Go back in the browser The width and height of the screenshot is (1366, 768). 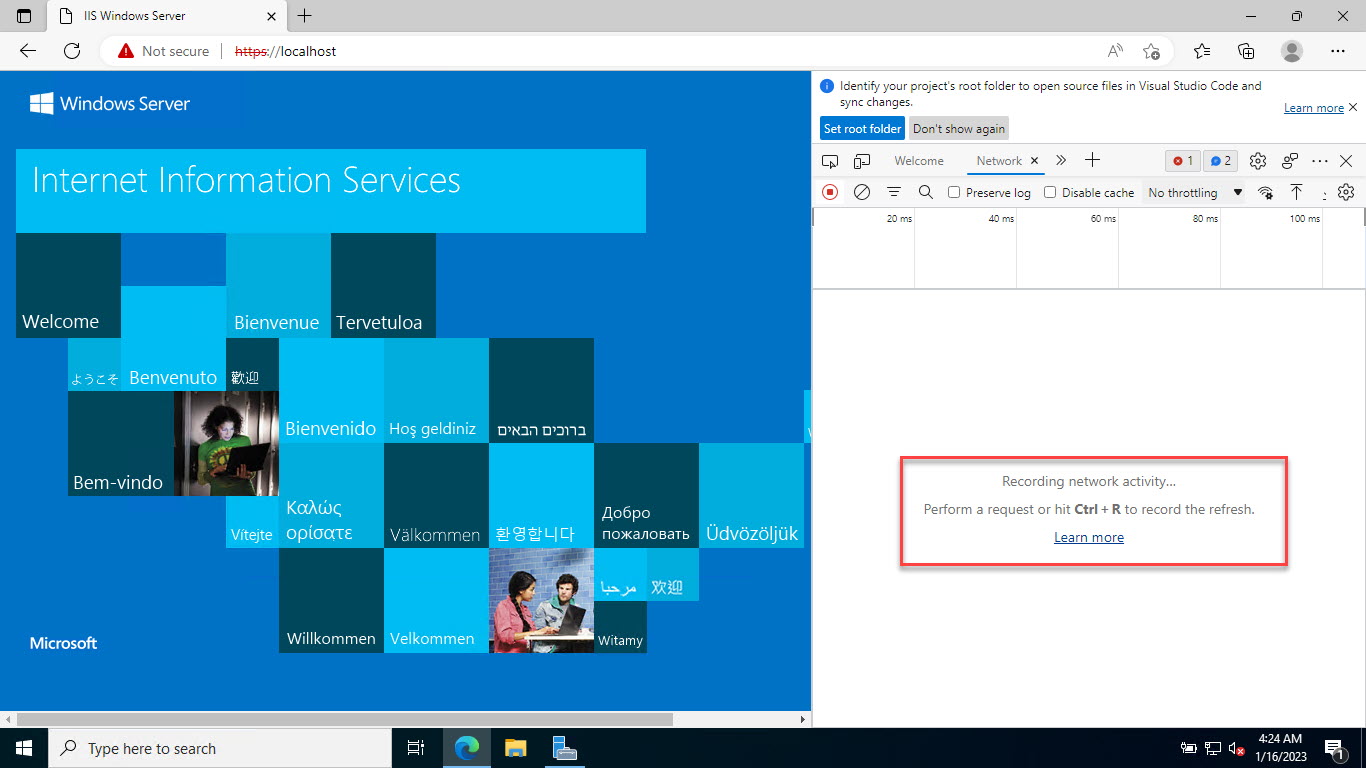[x=28, y=51]
